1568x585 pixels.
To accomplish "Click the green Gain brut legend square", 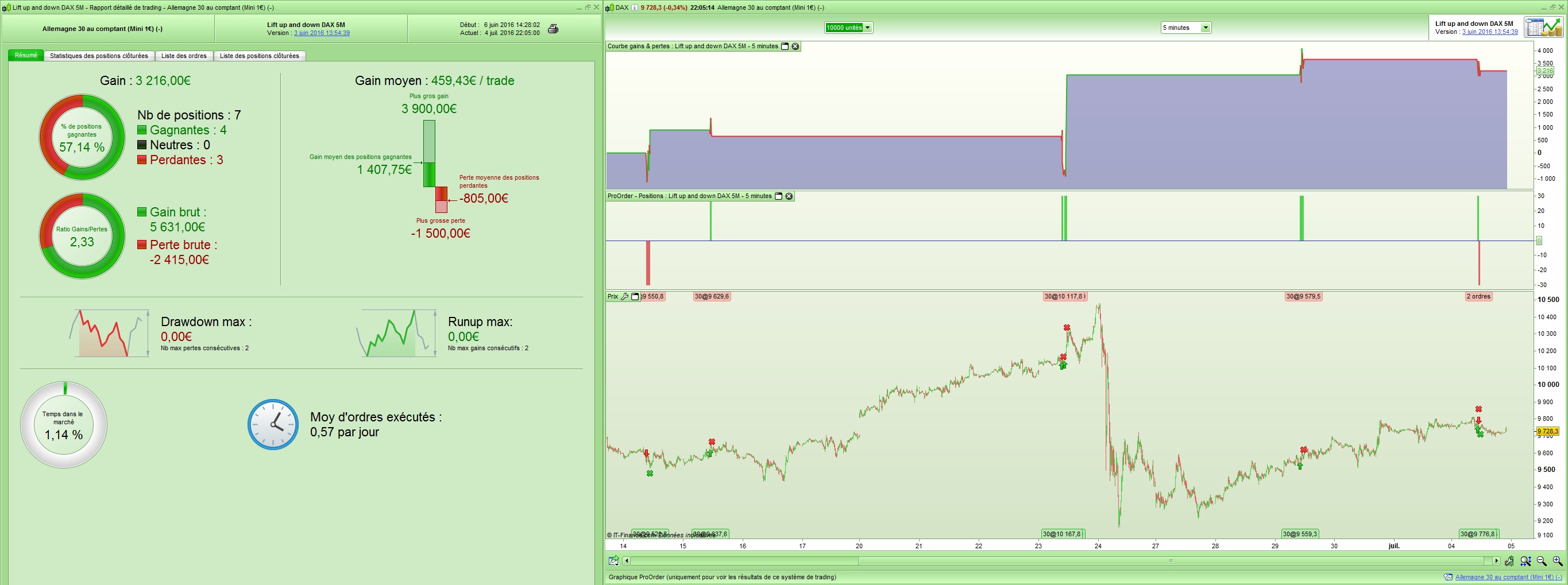I will click(142, 212).
